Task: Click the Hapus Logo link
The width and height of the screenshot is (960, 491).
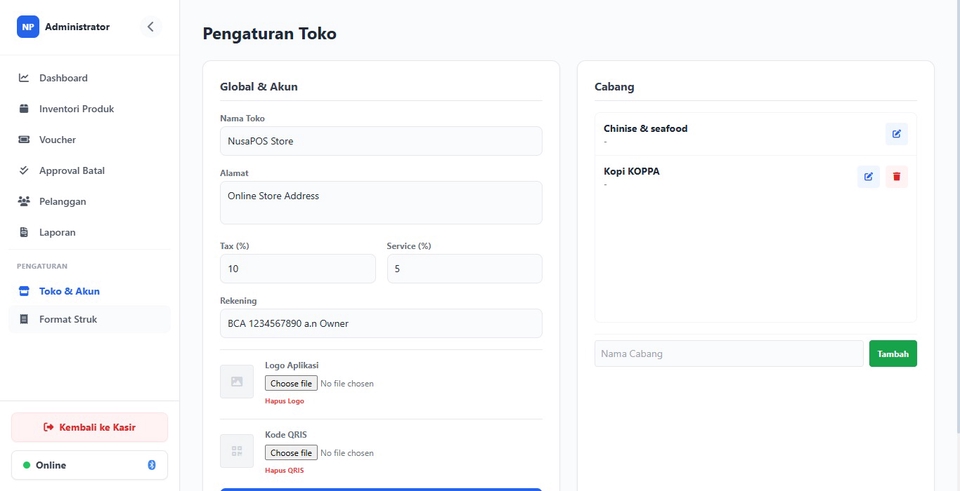Action: pyautogui.click(x=284, y=401)
